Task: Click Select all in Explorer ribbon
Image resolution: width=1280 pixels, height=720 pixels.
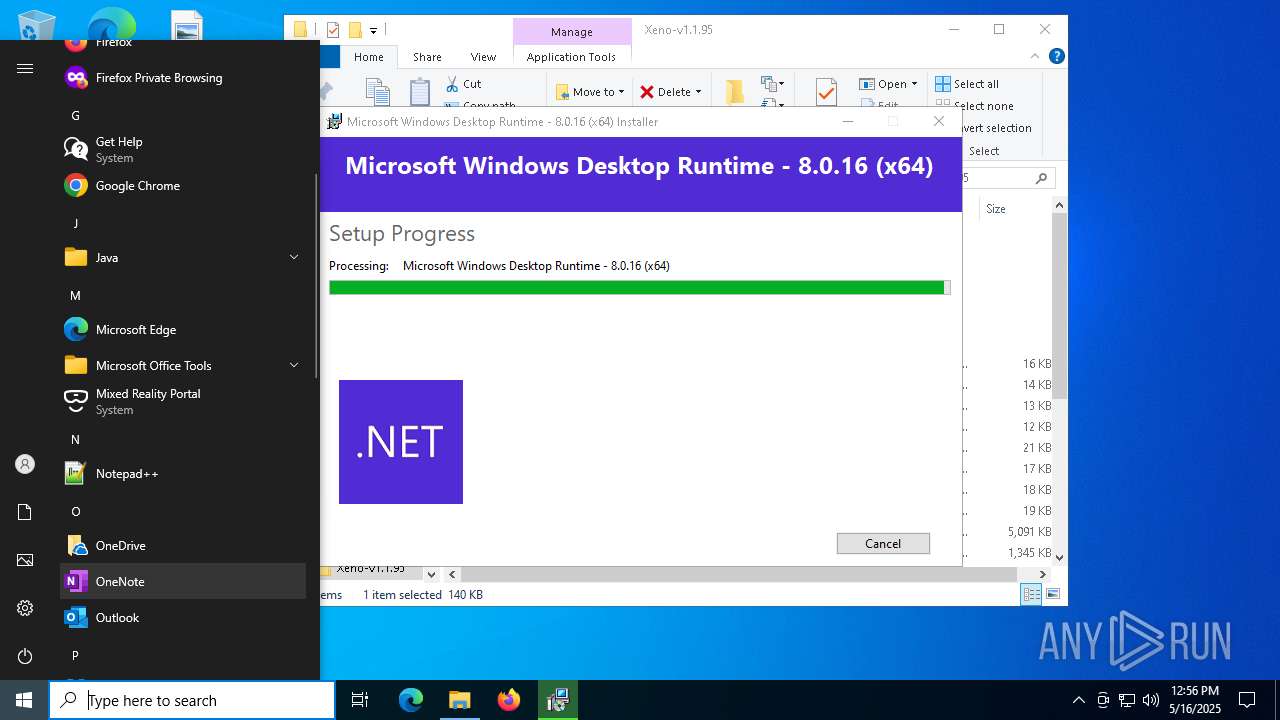Action: (967, 84)
